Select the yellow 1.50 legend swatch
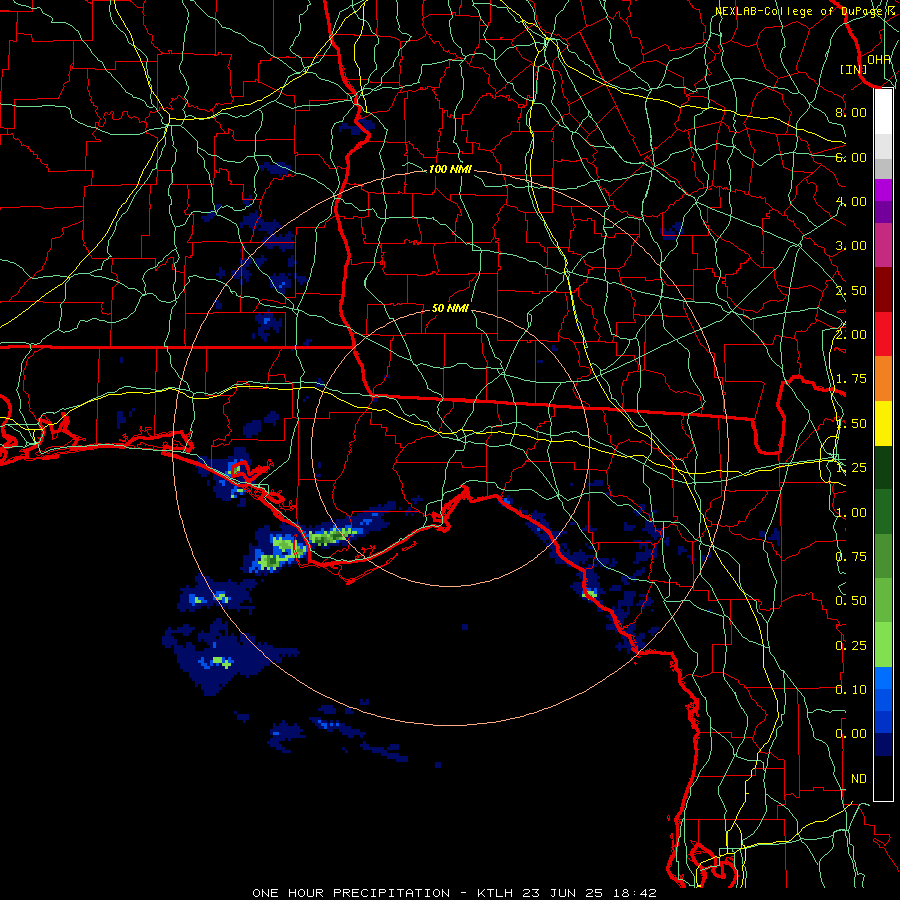 pyautogui.click(x=883, y=424)
